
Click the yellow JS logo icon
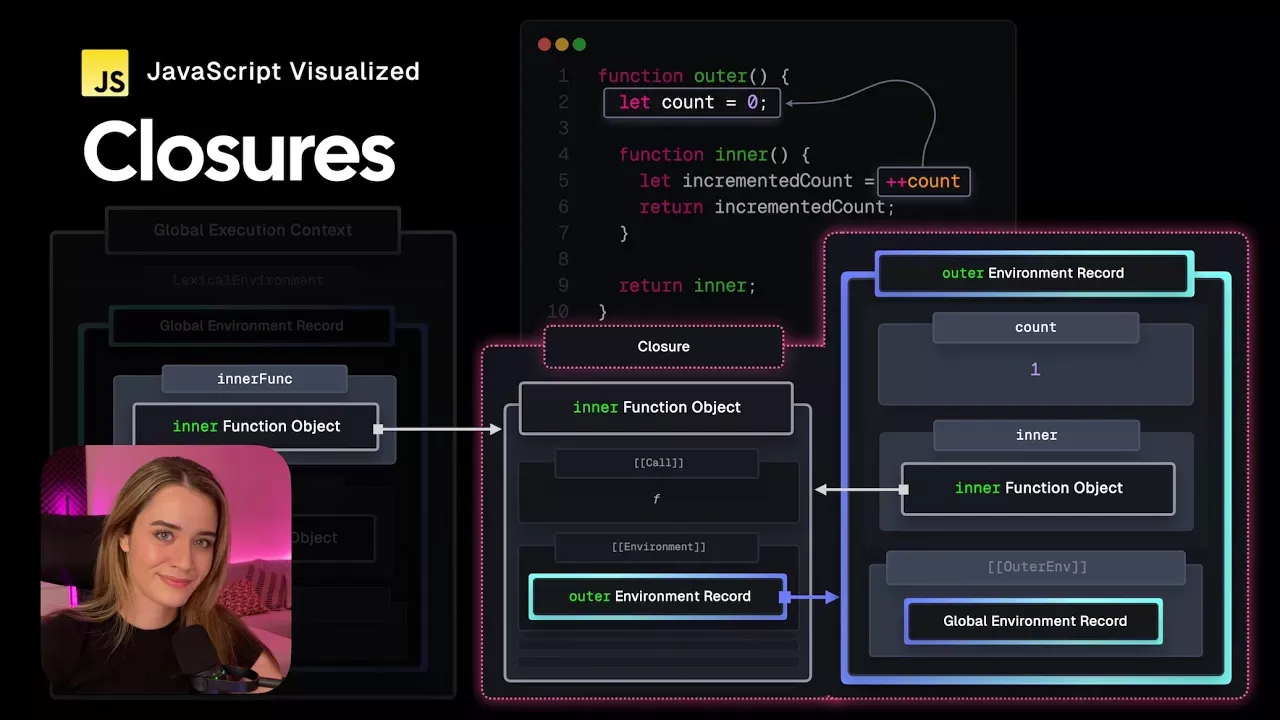pyautogui.click(x=105, y=72)
